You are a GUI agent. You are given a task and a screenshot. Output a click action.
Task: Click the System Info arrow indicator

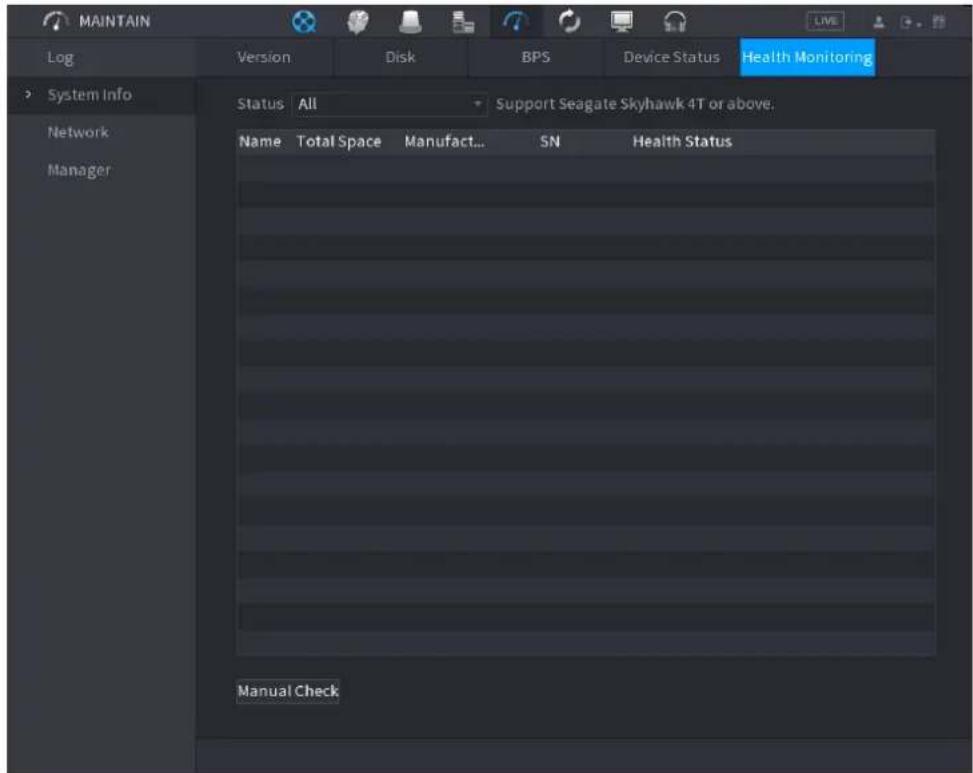27,94
